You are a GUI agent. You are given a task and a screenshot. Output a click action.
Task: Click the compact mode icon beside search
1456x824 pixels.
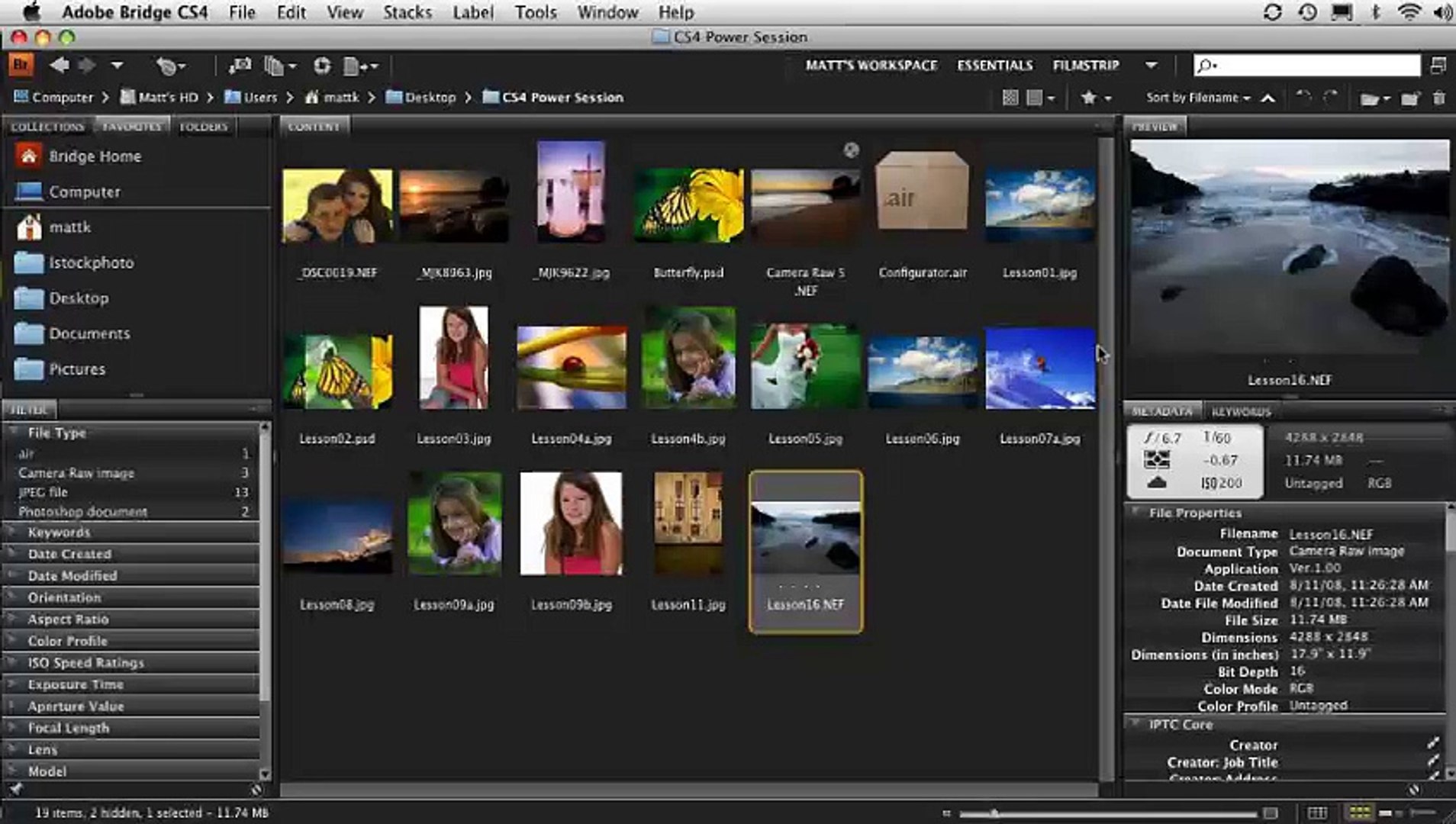[x=1438, y=66]
